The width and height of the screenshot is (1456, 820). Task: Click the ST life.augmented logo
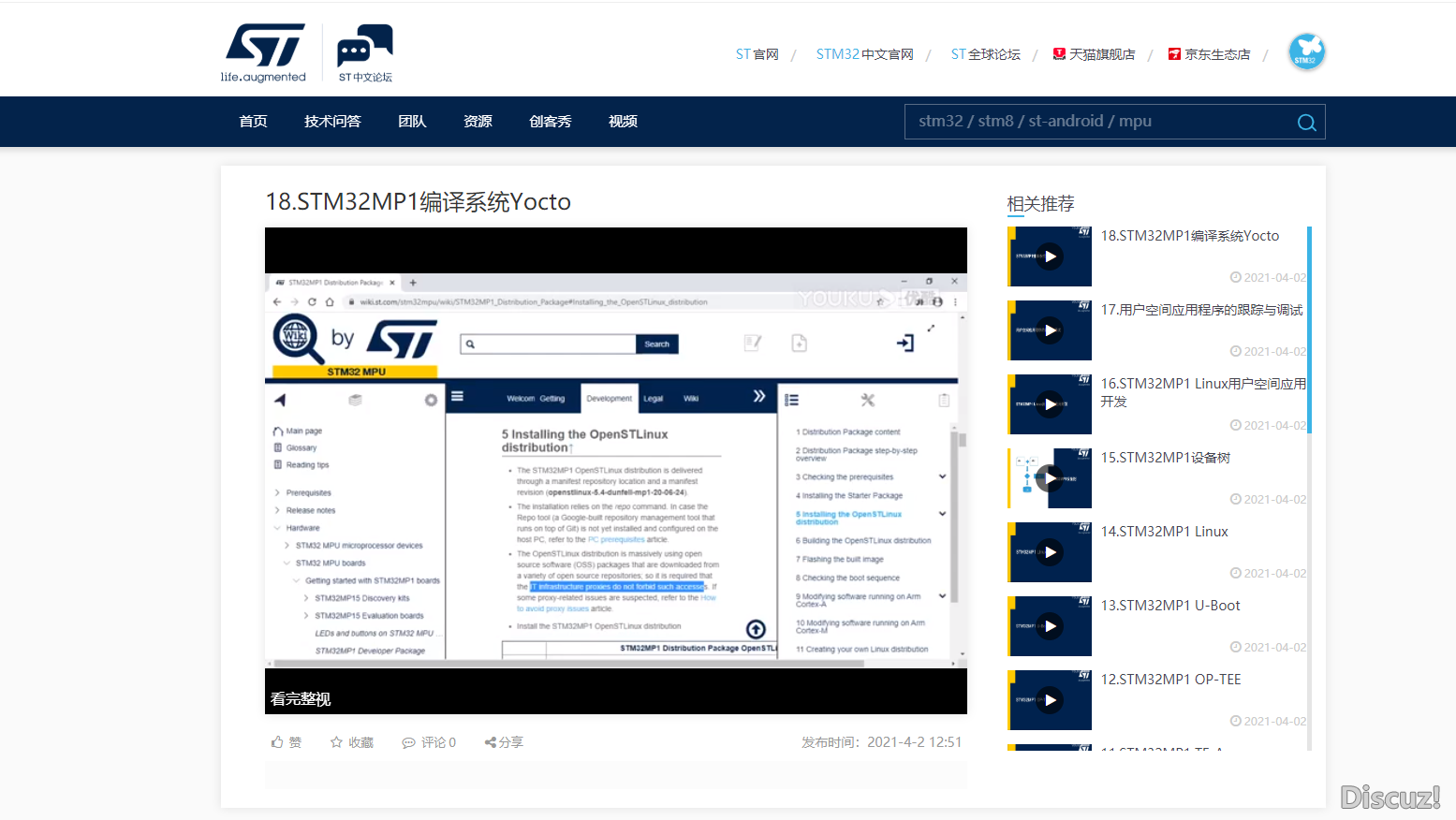tap(264, 53)
